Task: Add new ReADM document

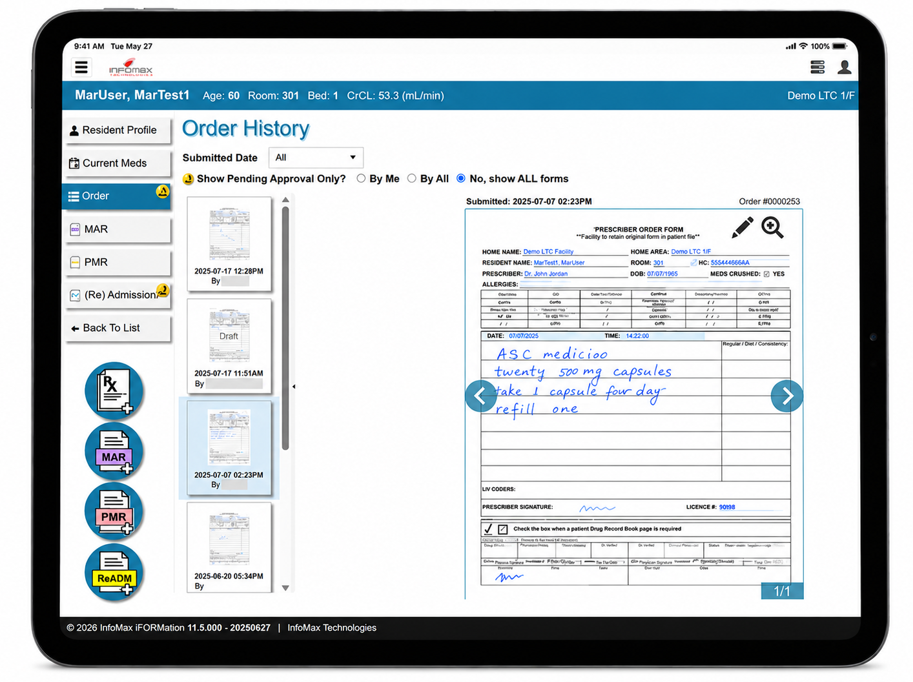Action: tap(114, 573)
